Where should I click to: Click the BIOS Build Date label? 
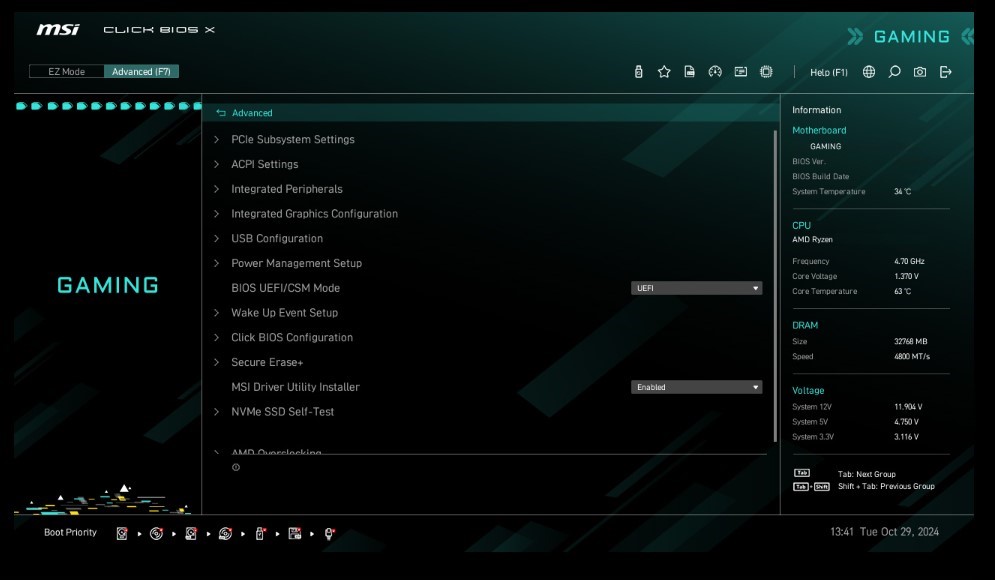click(820, 176)
